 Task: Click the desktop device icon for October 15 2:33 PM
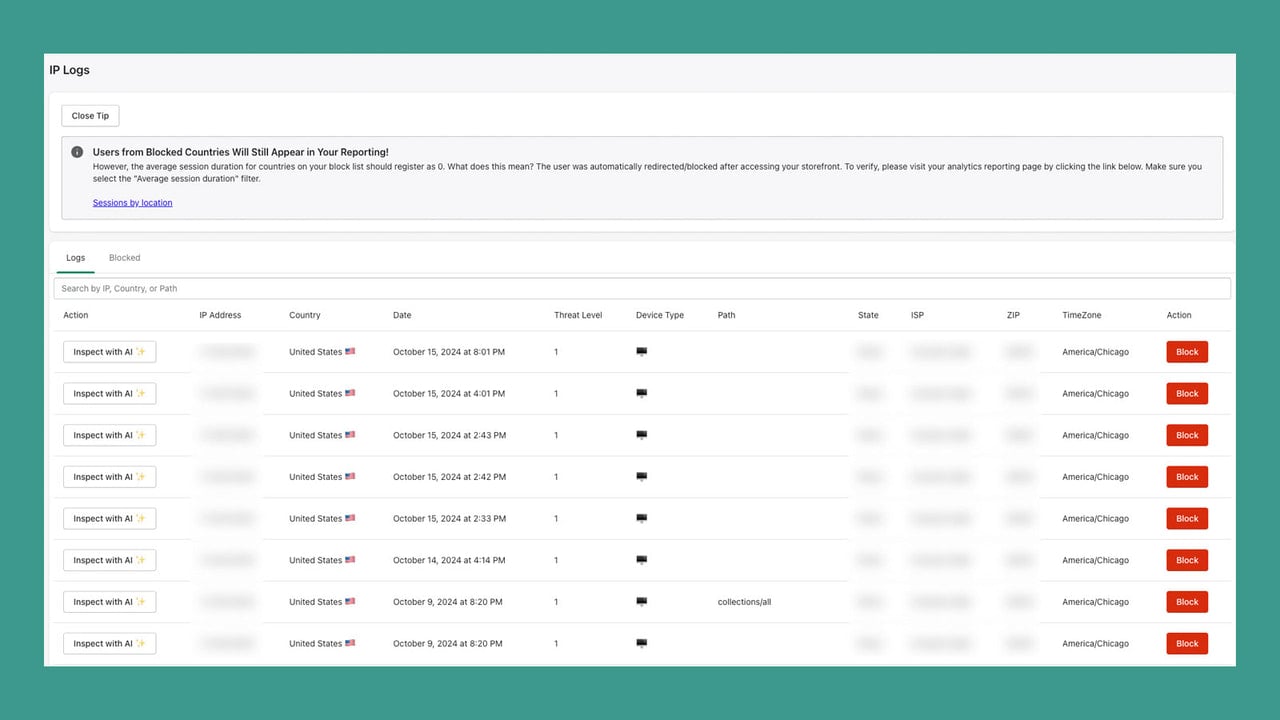coord(641,519)
